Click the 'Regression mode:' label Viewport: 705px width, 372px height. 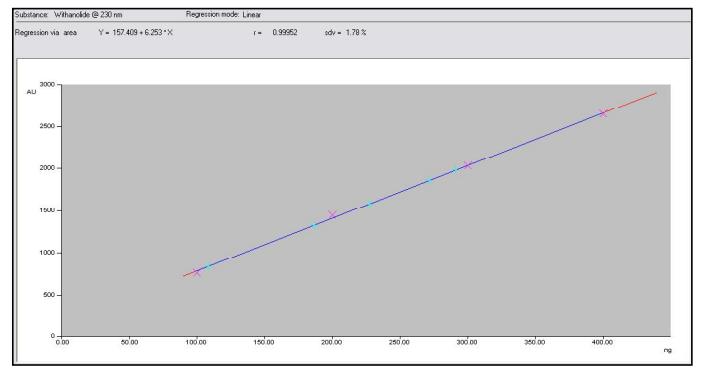(x=213, y=14)
